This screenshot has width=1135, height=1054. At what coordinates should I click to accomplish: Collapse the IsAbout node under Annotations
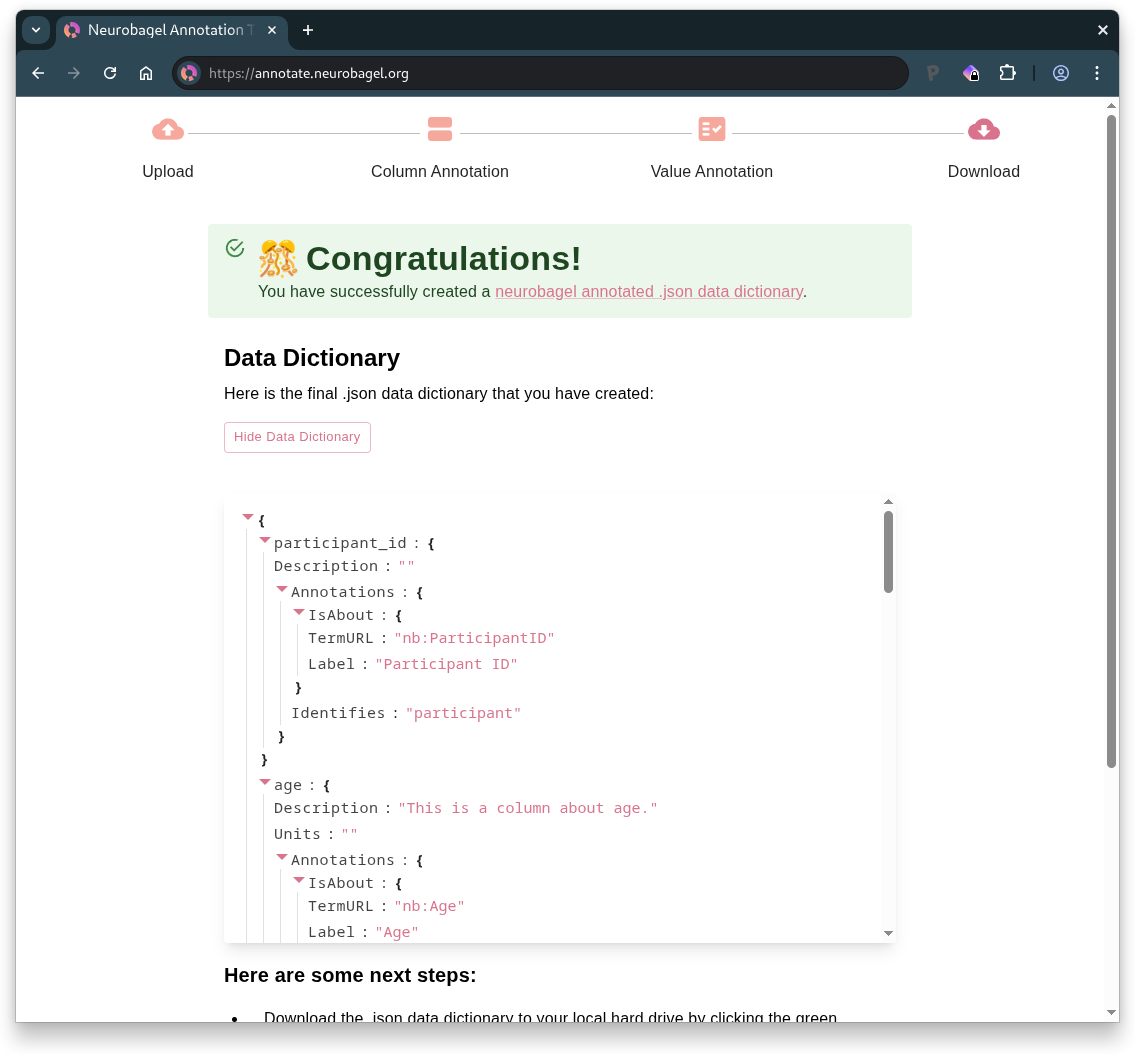tap(298, 611)
